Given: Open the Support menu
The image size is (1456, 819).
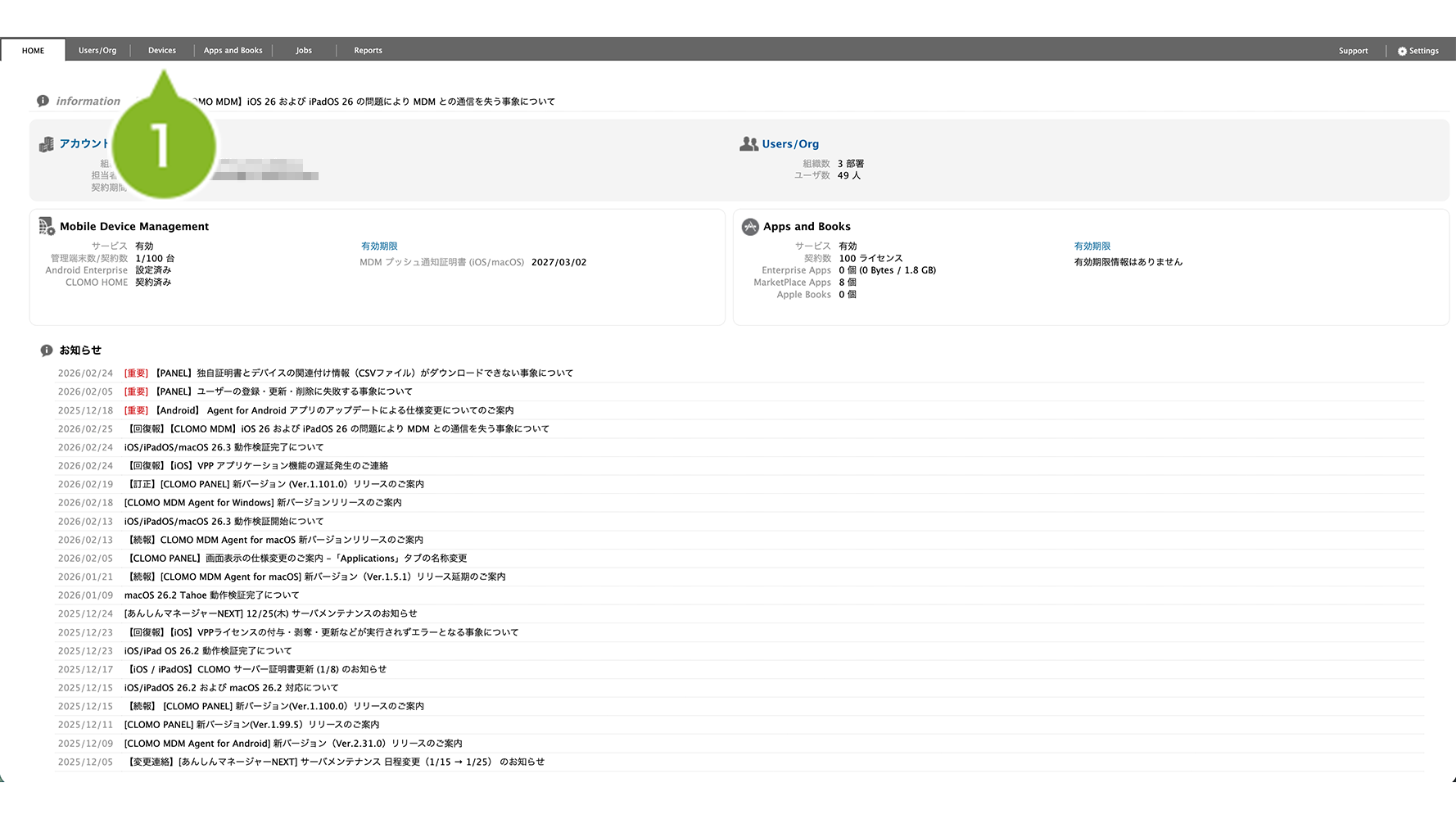Looking at the screenshot, I should click(1353, 51).
